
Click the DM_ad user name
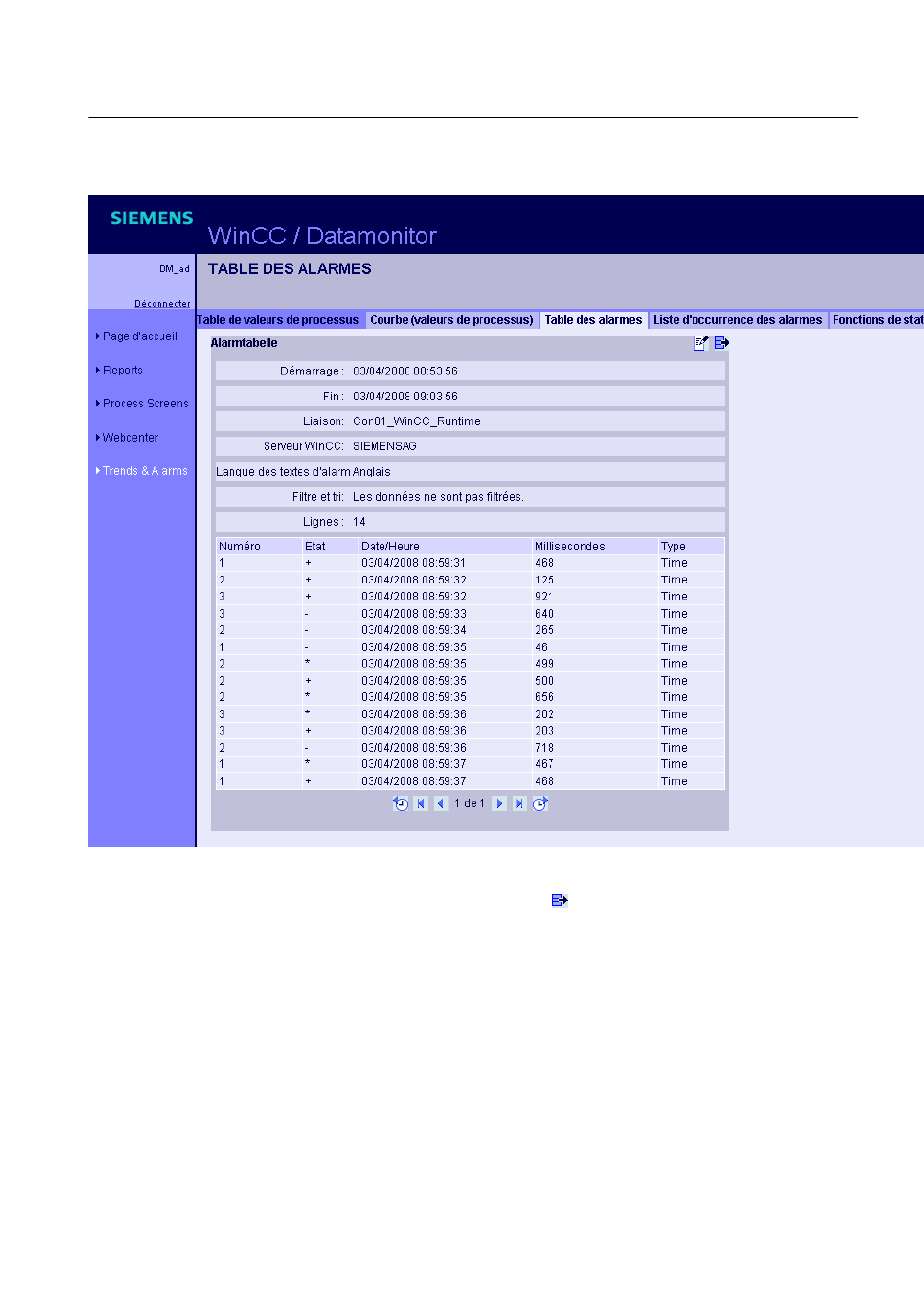pos(175,269)
